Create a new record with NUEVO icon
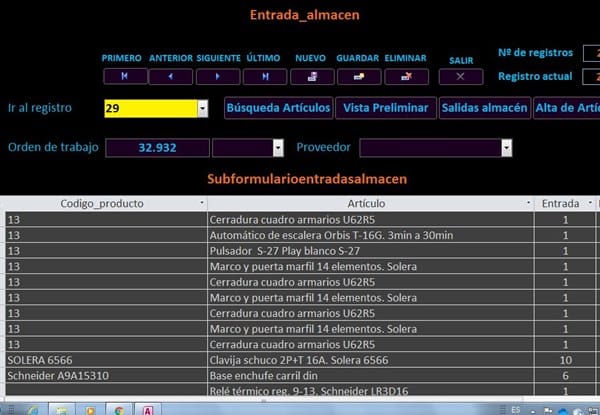This screenshot has height=415, width=600. pyautogui.click(x=312, y=76)
